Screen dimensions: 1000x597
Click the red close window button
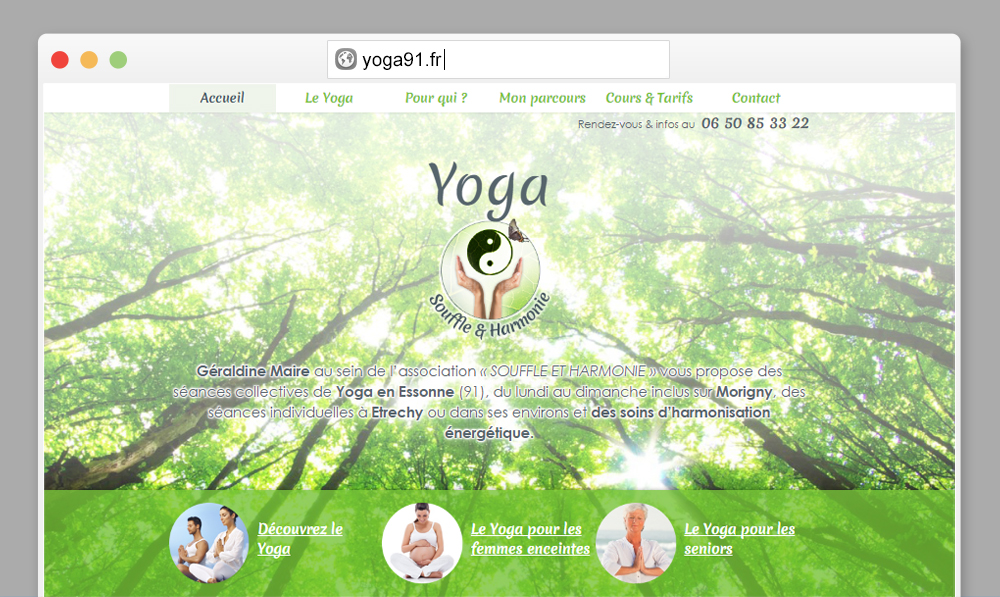[x=60, y=60]
